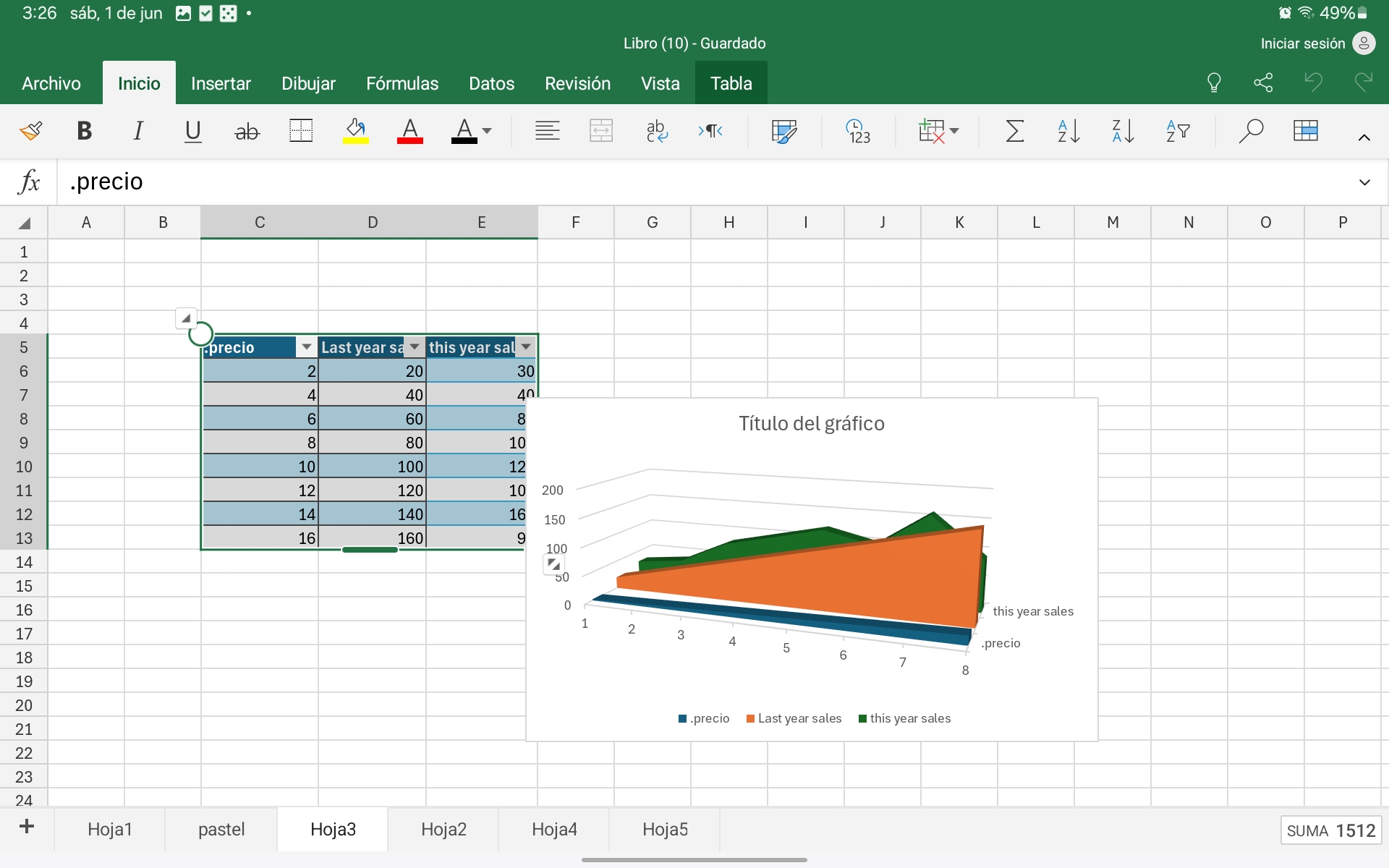Open the cell borders tool
The width and height of the screenshot is (1389, 868).
click(x=300, y=131)
